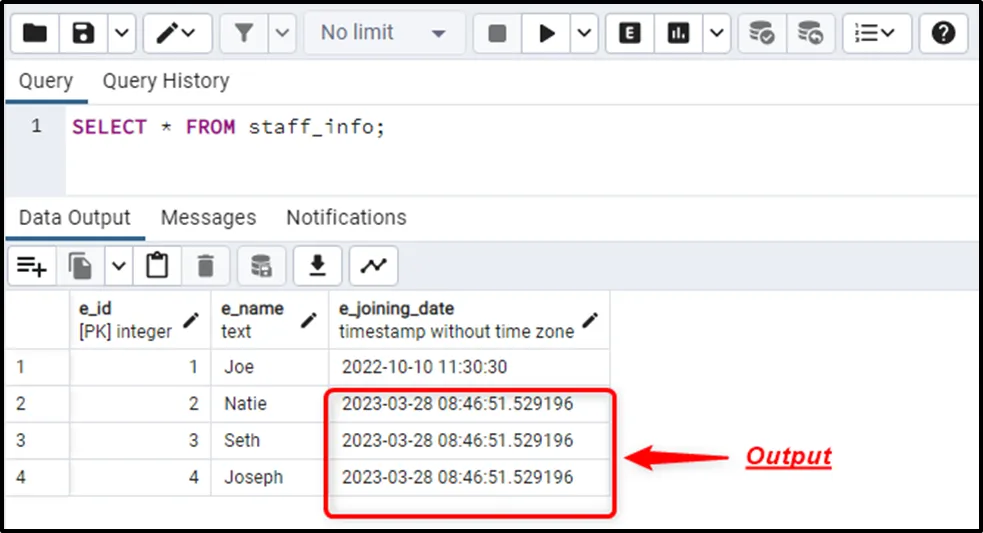Click the Commit database icon
Viewport: 983px width, 533px height.
pos(762,33)
